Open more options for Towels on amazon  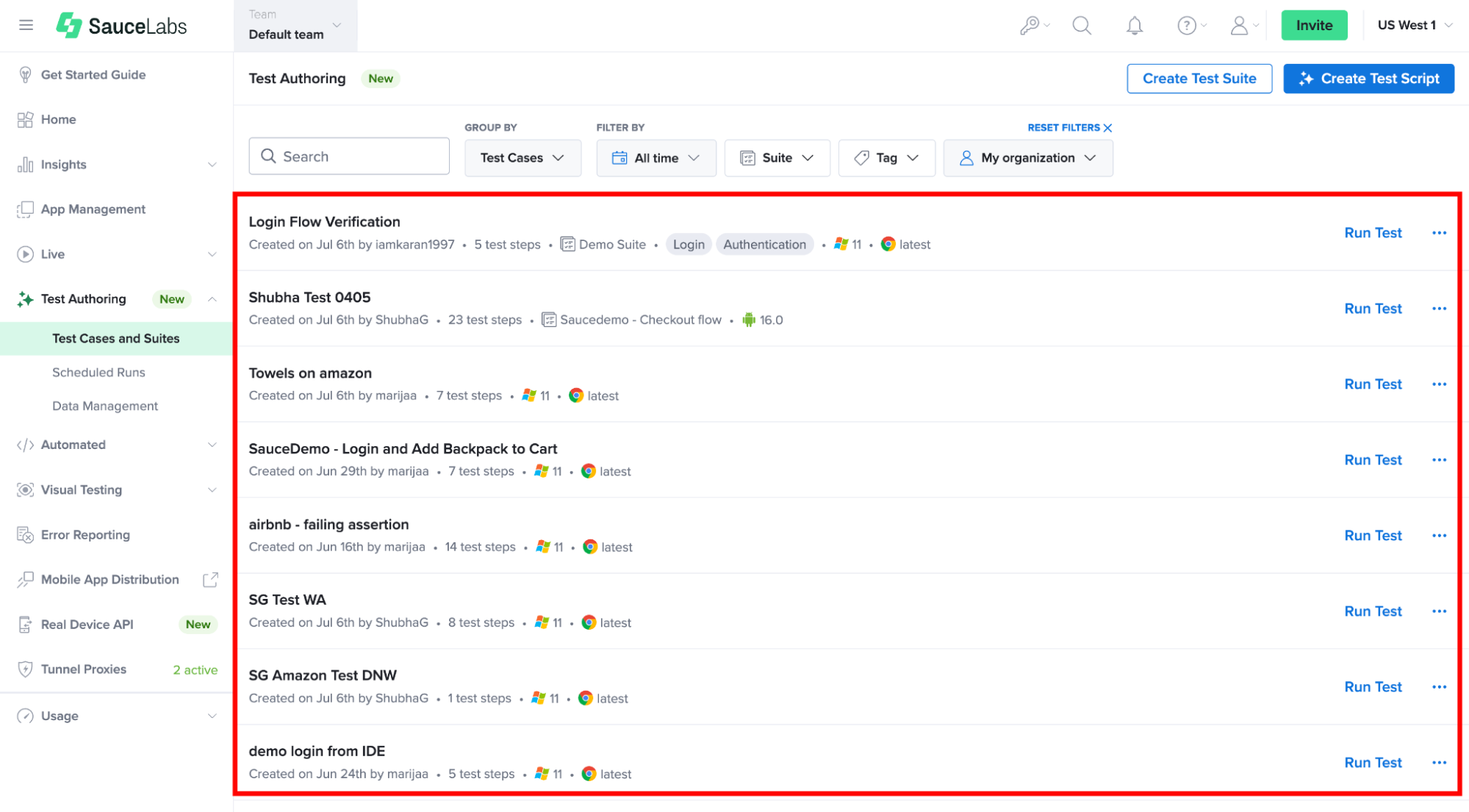(1439, 384)
